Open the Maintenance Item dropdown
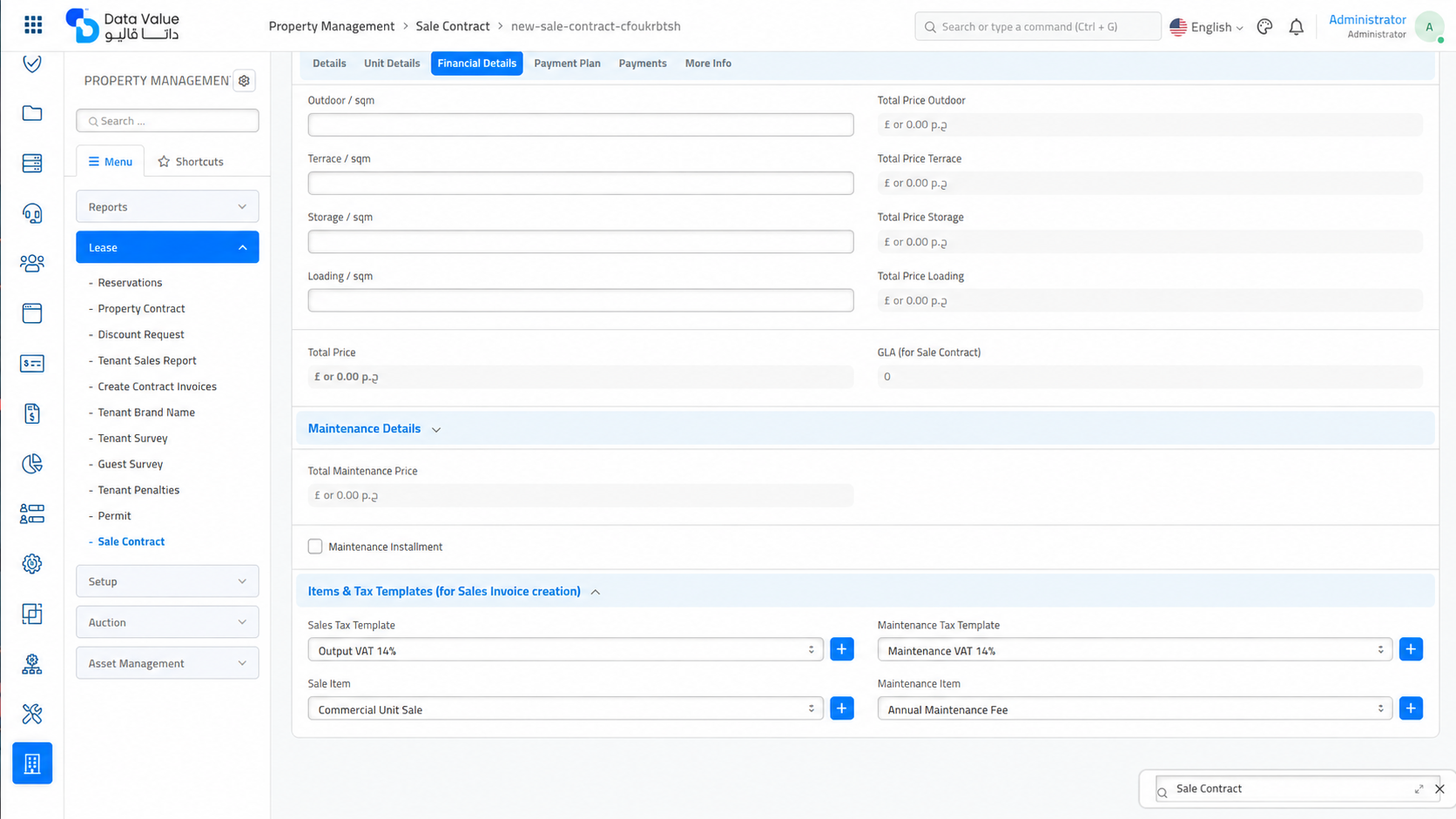Viewport: 1456px width, 819px height. click(1135, 709)
